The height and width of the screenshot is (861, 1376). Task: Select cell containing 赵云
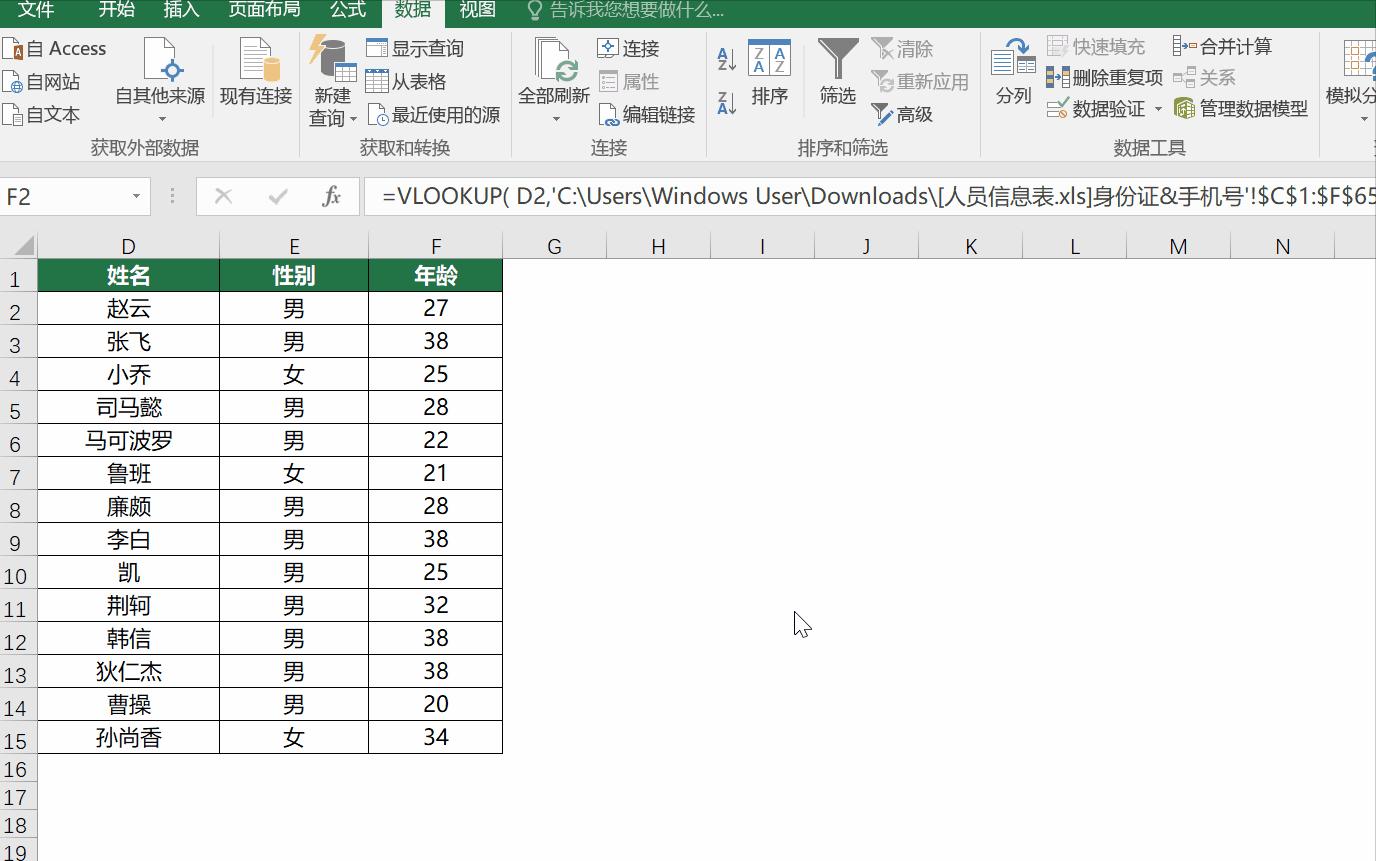[129, 309]
